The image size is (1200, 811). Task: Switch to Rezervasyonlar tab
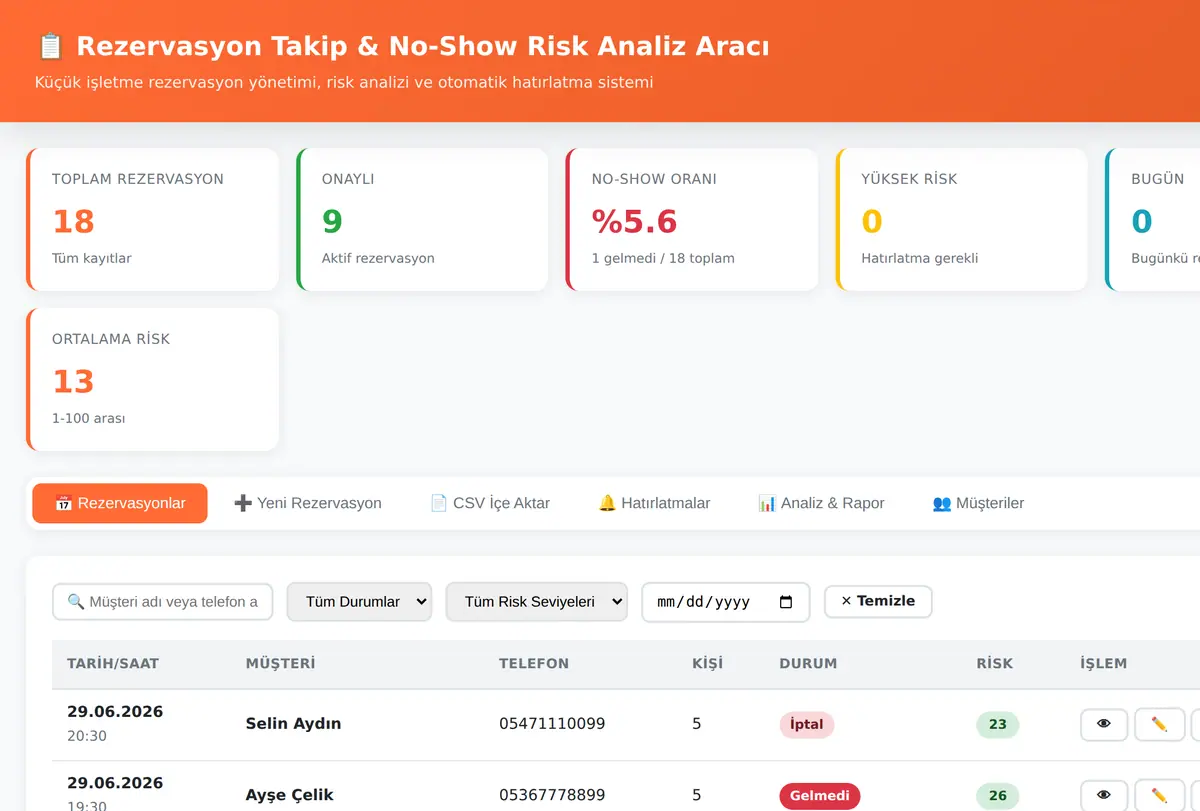tap(120, 503)
